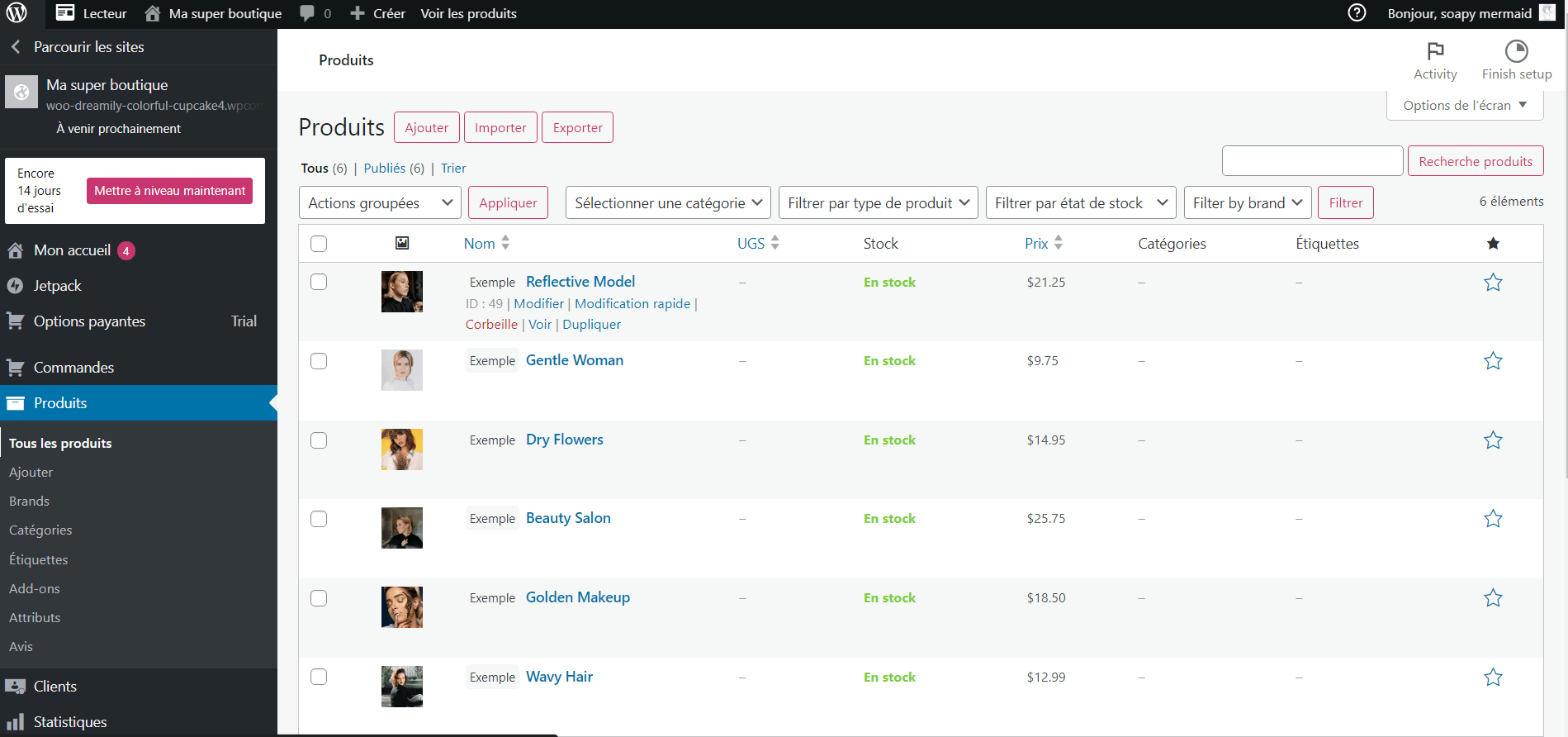
Task: Sort by the featured star column header
Action: pos(1493,243)
